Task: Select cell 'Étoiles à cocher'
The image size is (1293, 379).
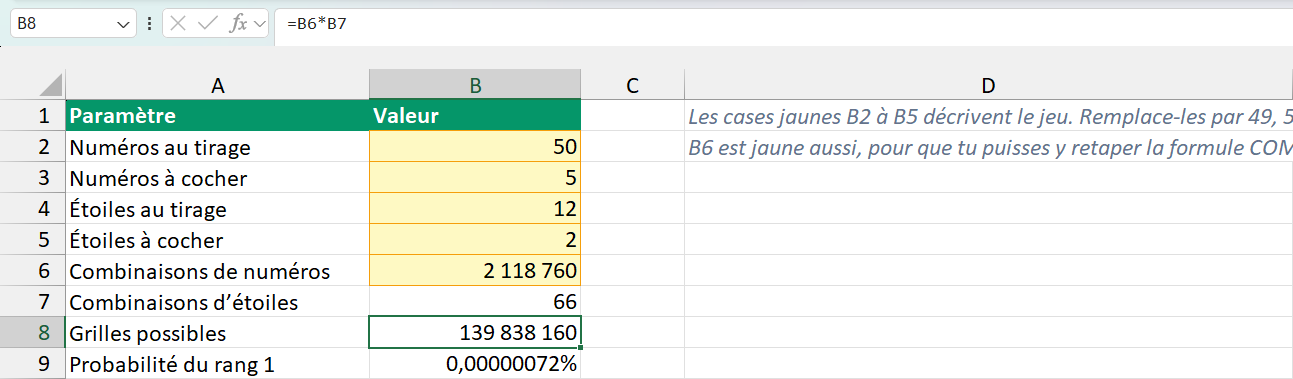Action: pos(217,240)
